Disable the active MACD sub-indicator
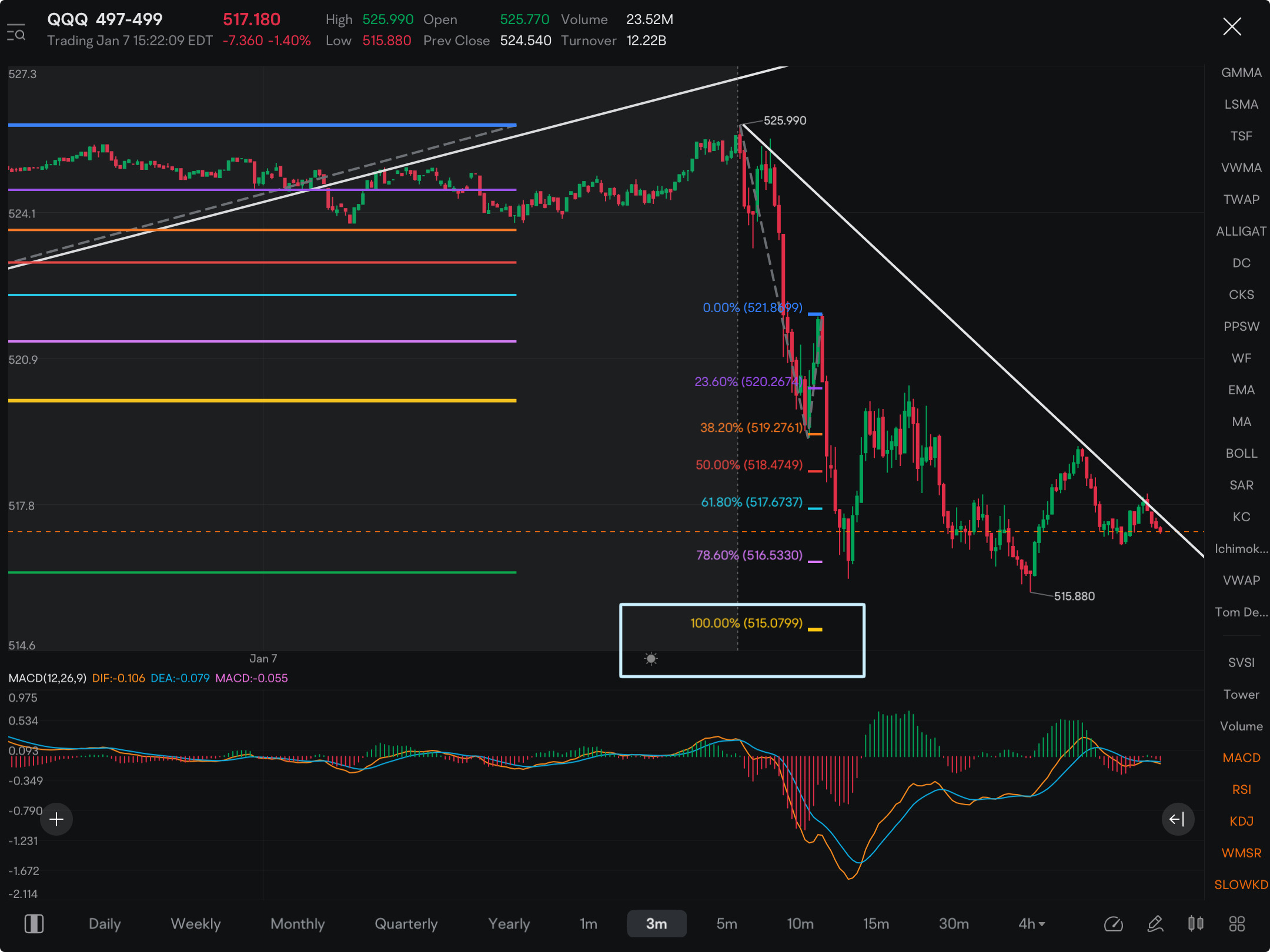1270x952 pixels. point(1241,758)
